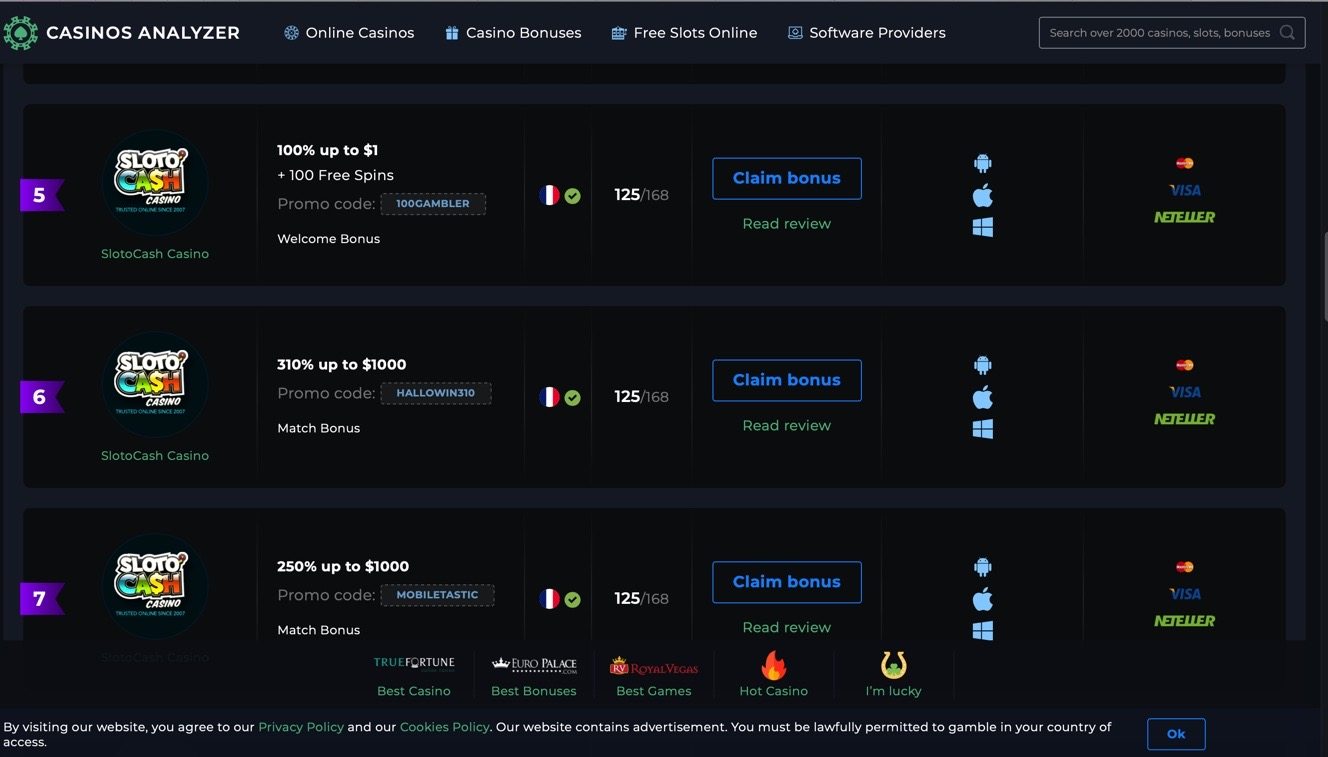The width and height of the screenshot is (1328, 757).
Task: Click Apple icon in row 6
Action: pos(983,397)
